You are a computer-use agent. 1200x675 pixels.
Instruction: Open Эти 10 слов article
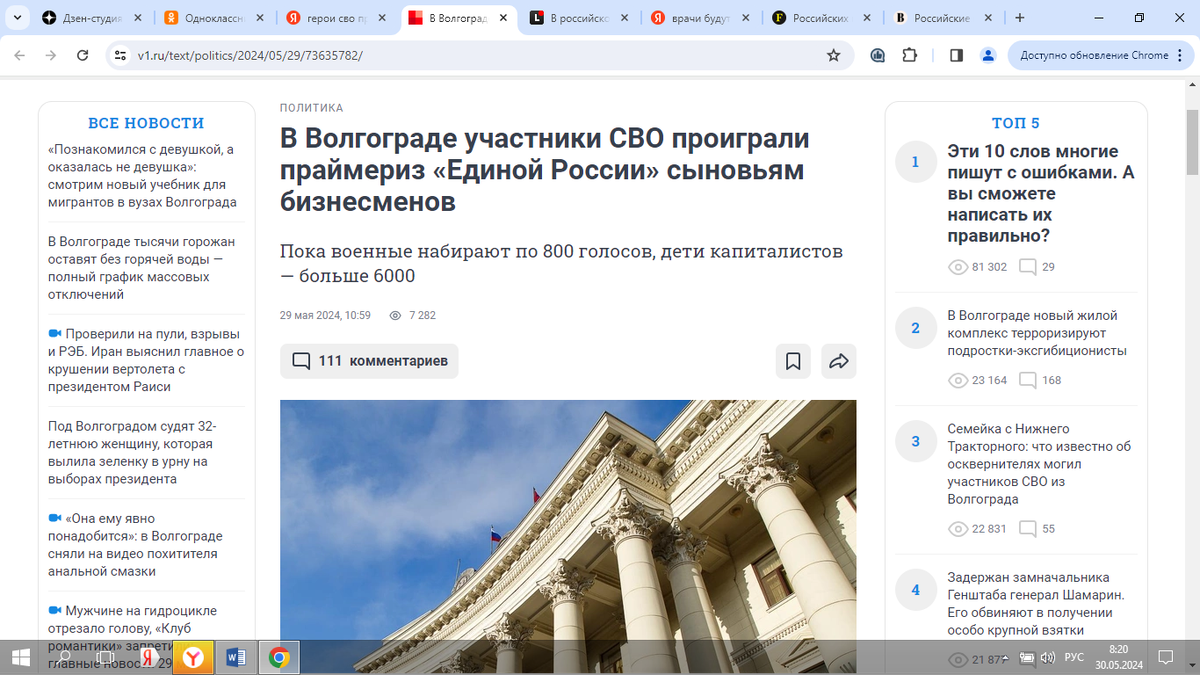[1041, 194]
